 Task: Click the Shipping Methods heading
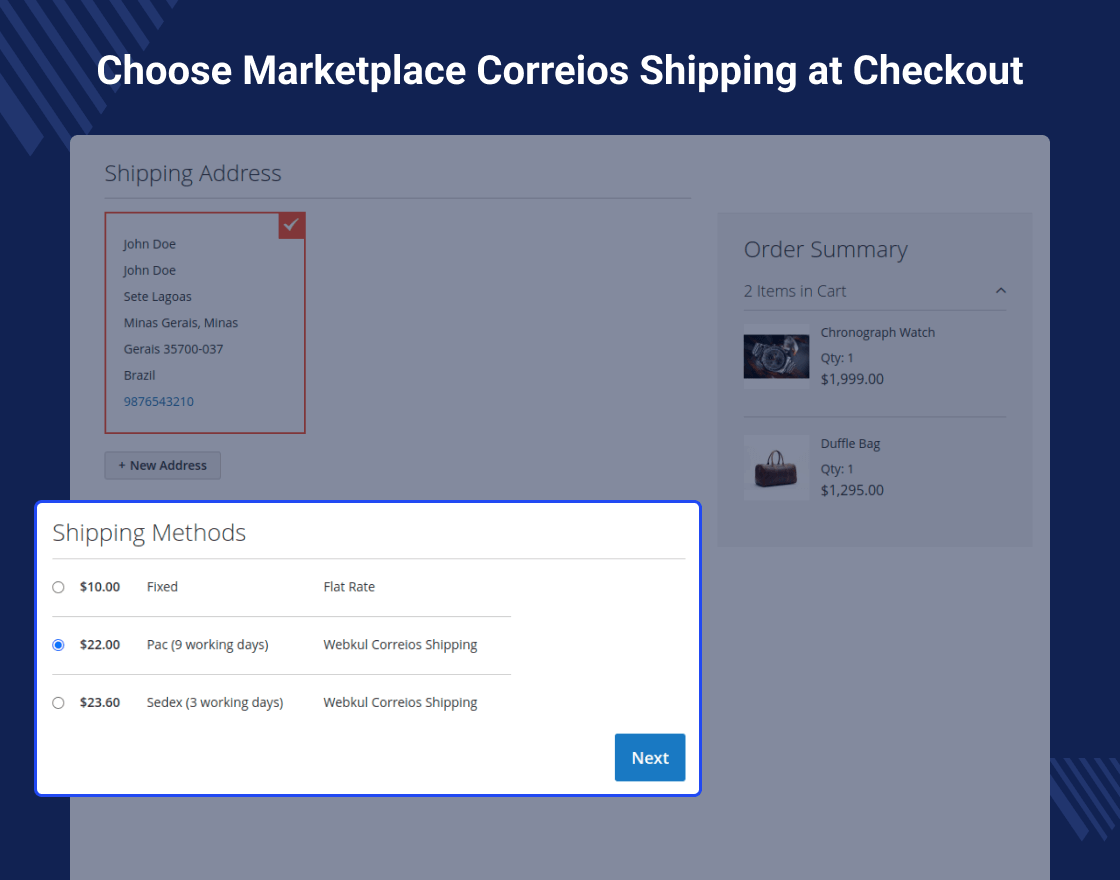click(x=149, y=533)
